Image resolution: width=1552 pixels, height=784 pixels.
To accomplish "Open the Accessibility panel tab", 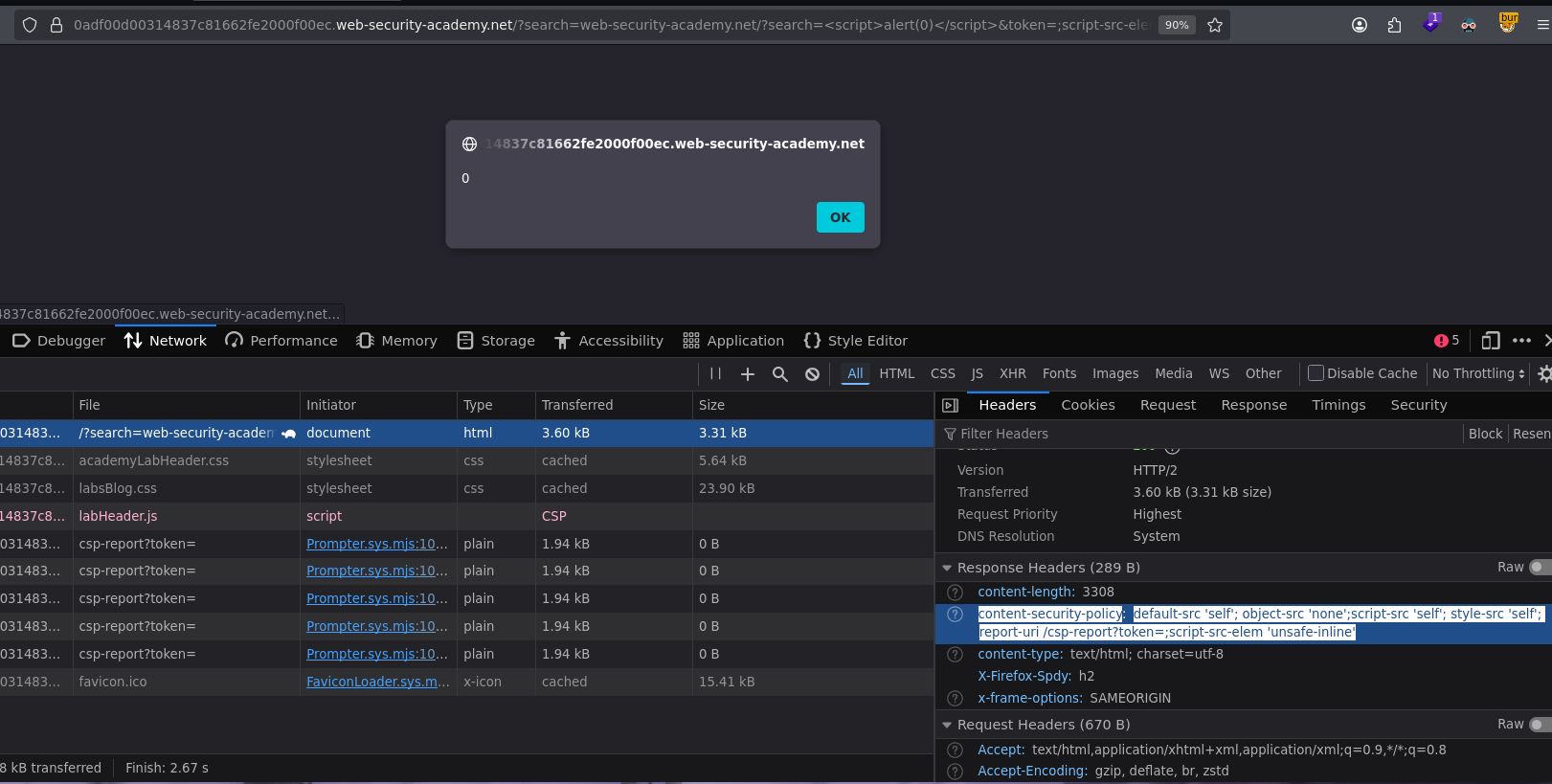I will click(x=609, y=341).
